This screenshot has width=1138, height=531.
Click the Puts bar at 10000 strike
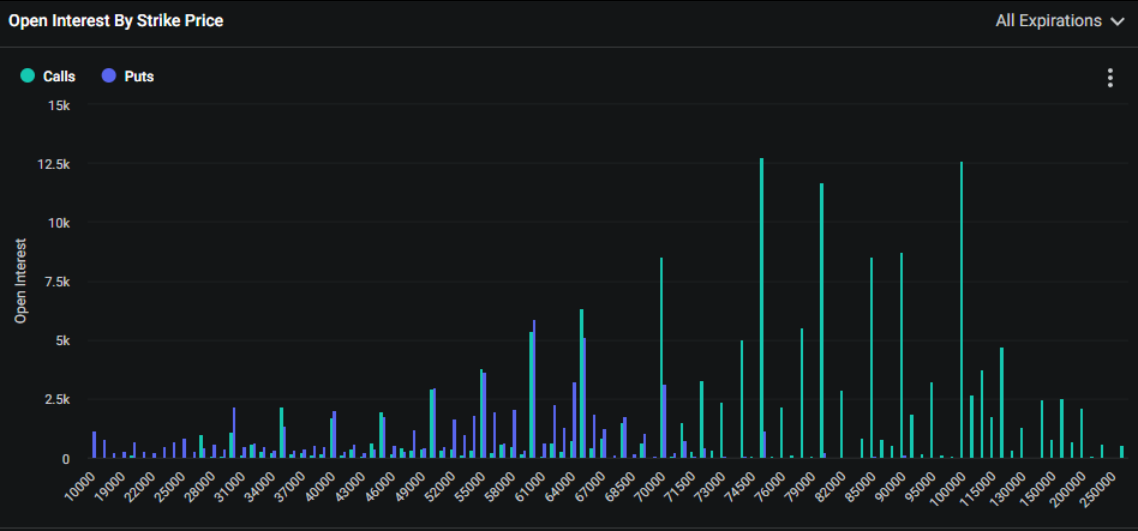94,445
